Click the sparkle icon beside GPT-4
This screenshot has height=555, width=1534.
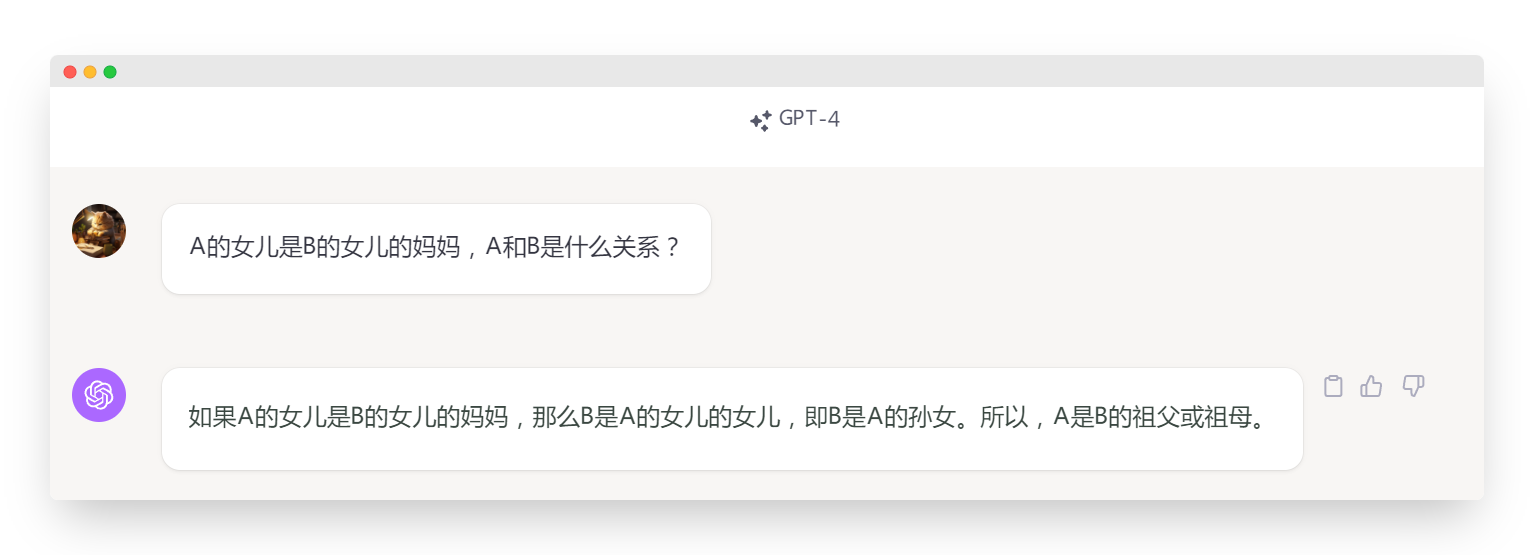coord(760,121)
